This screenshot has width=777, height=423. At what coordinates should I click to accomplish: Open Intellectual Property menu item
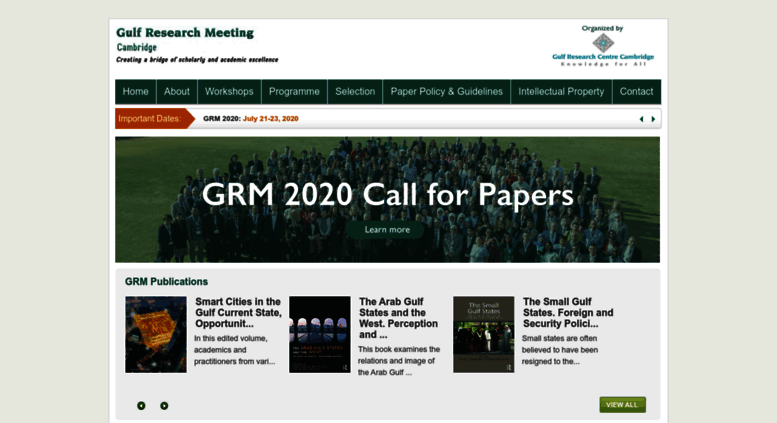561,92
